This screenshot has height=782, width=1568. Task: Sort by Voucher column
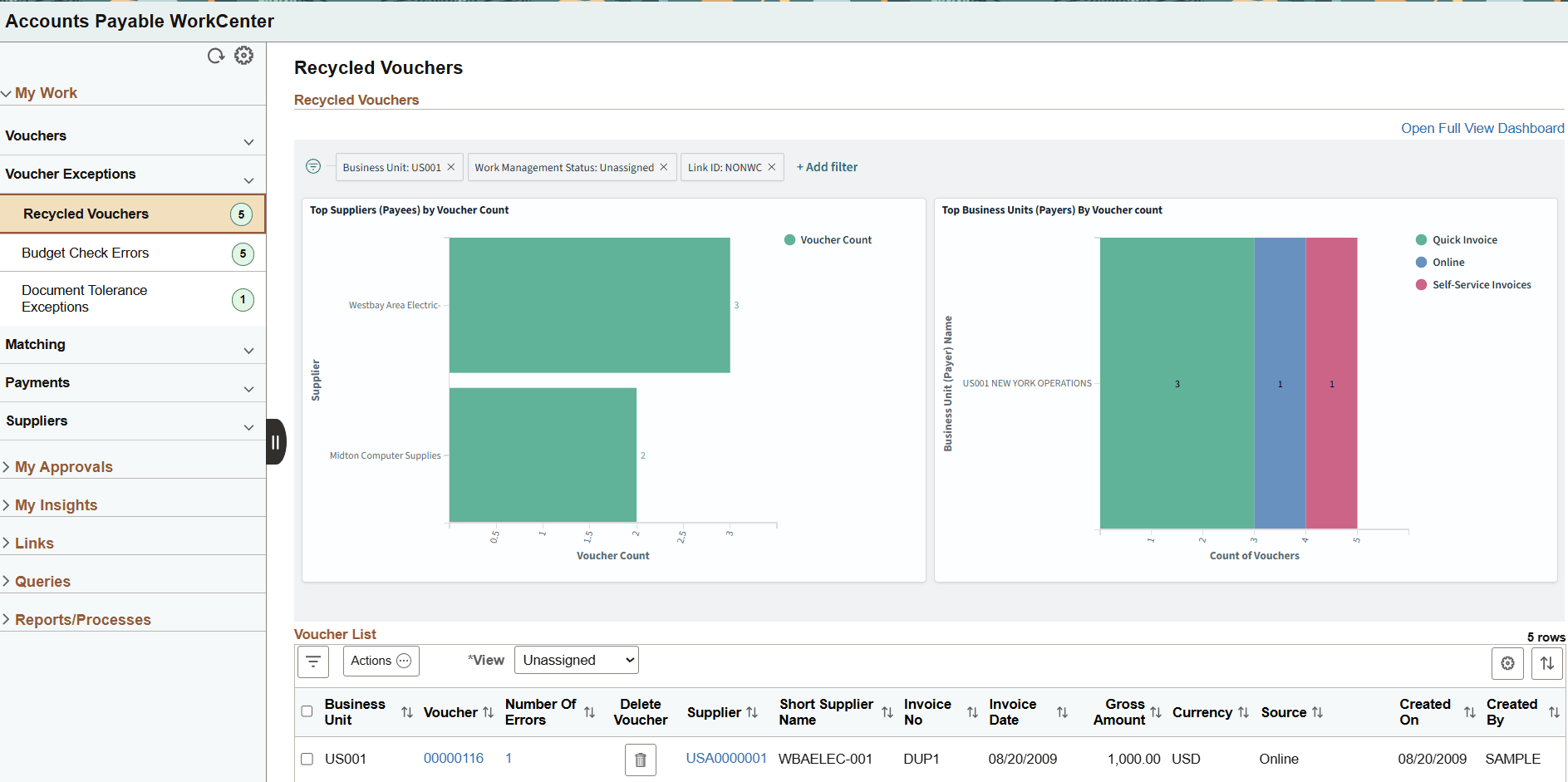pos(488,712)
